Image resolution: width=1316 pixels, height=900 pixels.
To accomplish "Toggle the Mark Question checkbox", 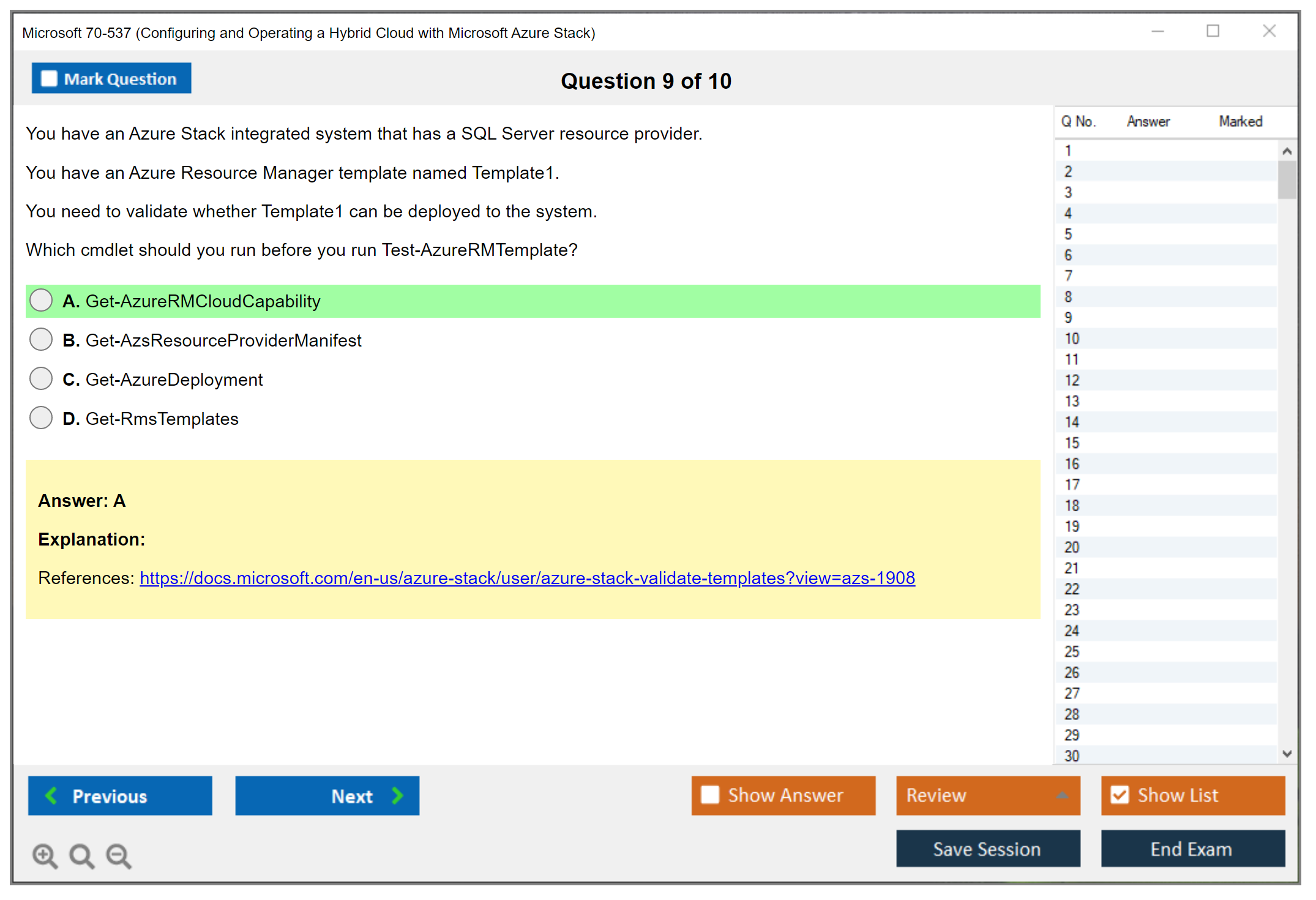I will point(49,79).
